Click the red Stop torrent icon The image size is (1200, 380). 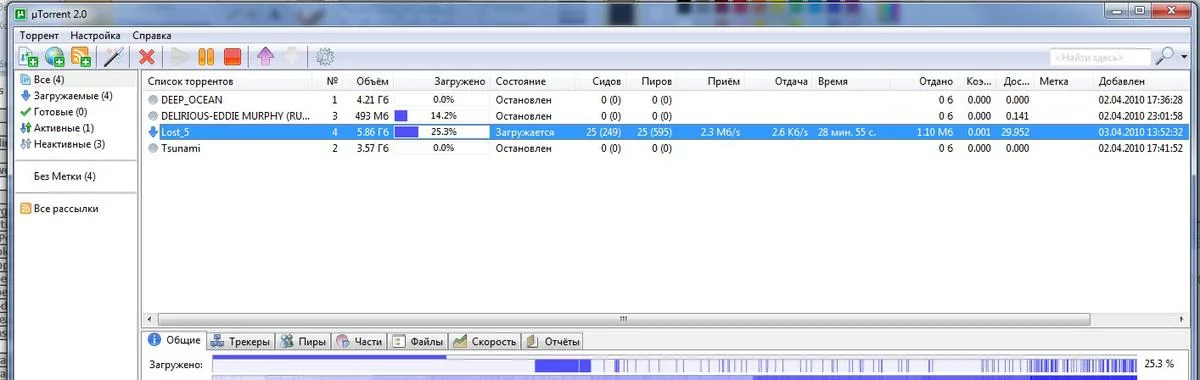[232, 58]
